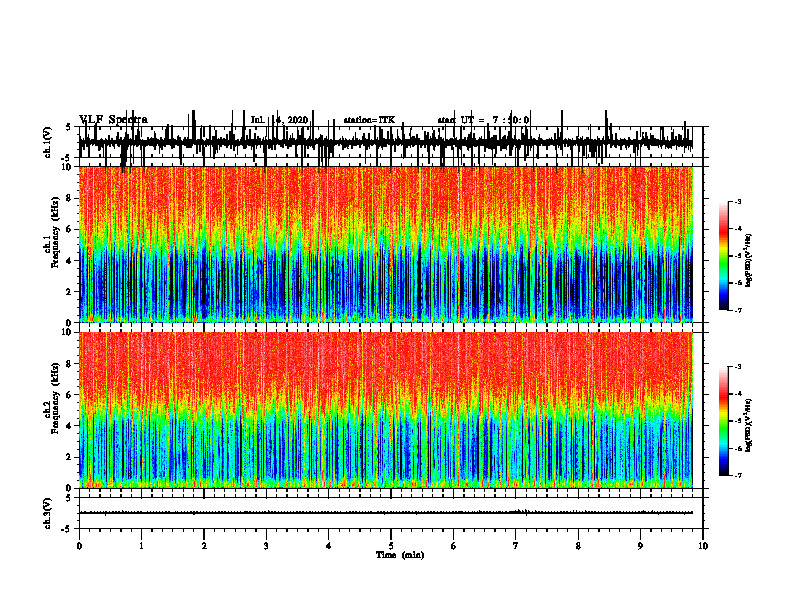Click the "-6" tick on ch.2 colorbar
Image resolution: width=792 pixels, height=612 pixels.
tap(738, 448)
